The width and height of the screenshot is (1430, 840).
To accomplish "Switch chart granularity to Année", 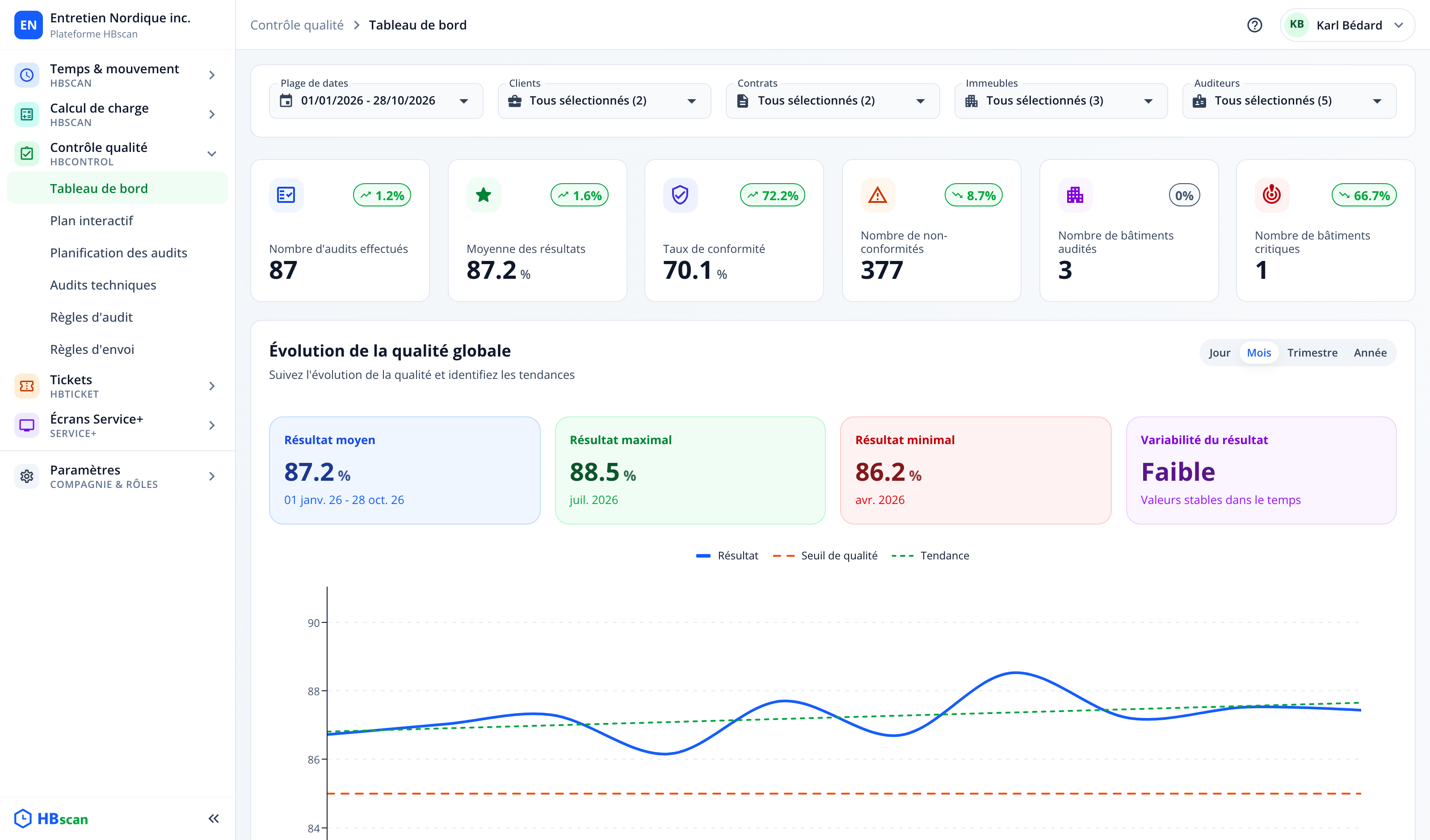I will pos(1370,353).
